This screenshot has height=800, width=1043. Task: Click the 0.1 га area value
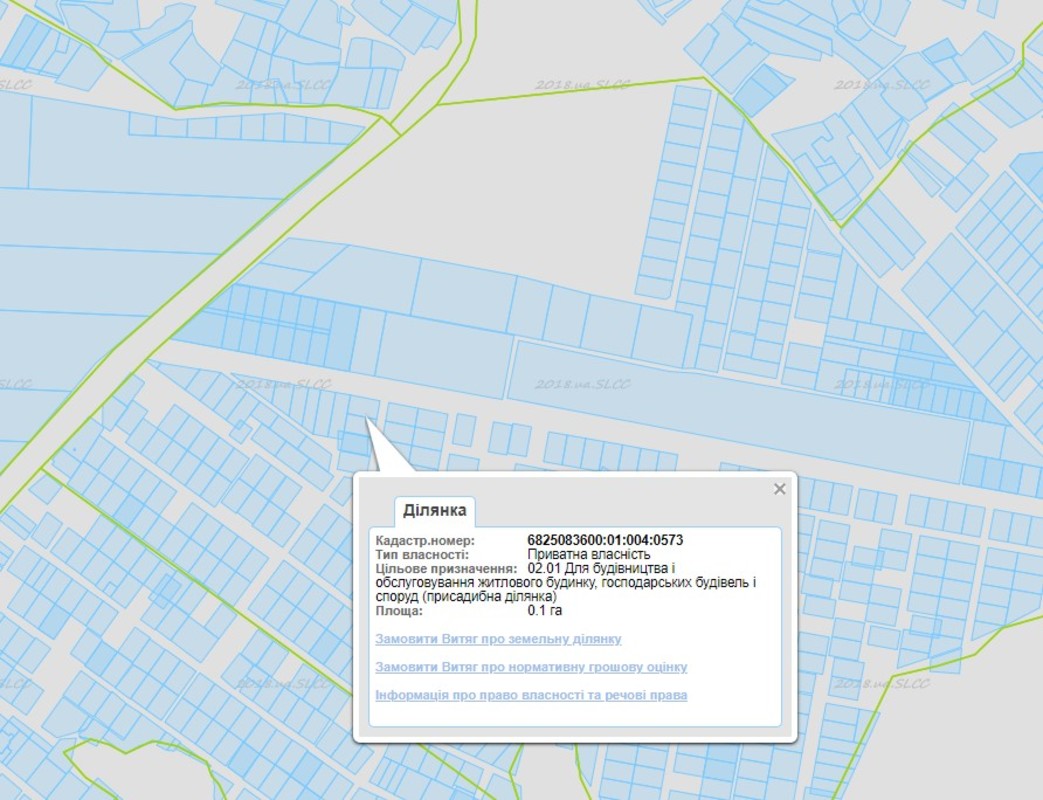(545, 610)
